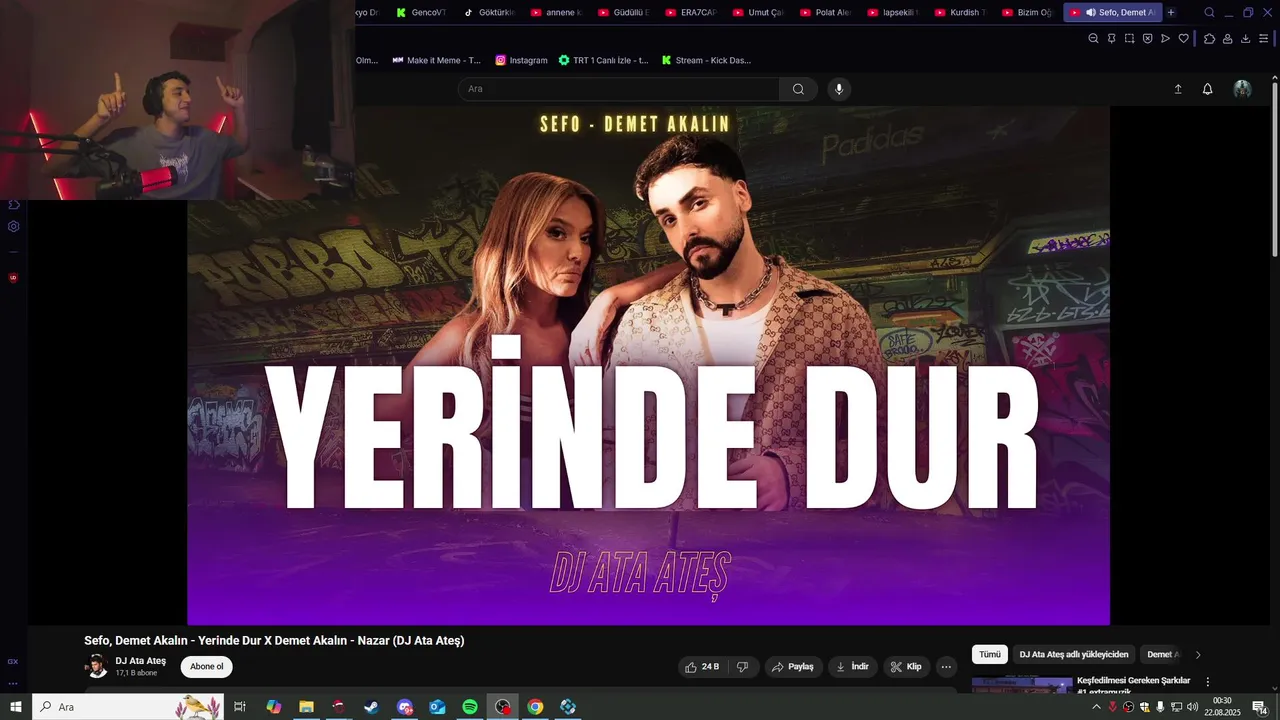Image resolution: width=1280 pixels, height=720 pixels.
Task: Dislike the video with thumbs-down button
Action: (x=742, y=667)
